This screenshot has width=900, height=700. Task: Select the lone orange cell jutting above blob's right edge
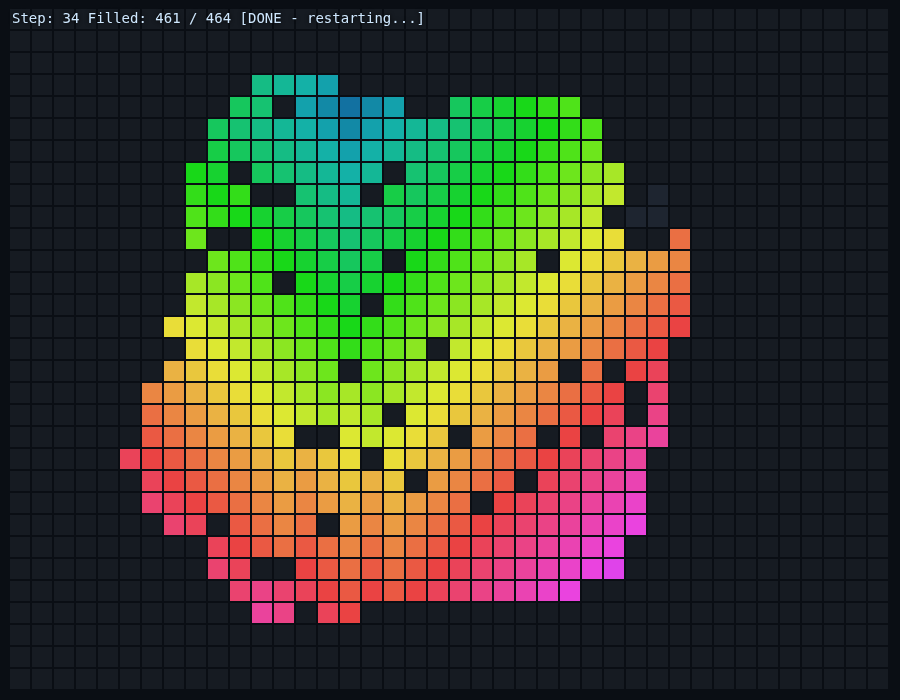[x=680, y=239]
